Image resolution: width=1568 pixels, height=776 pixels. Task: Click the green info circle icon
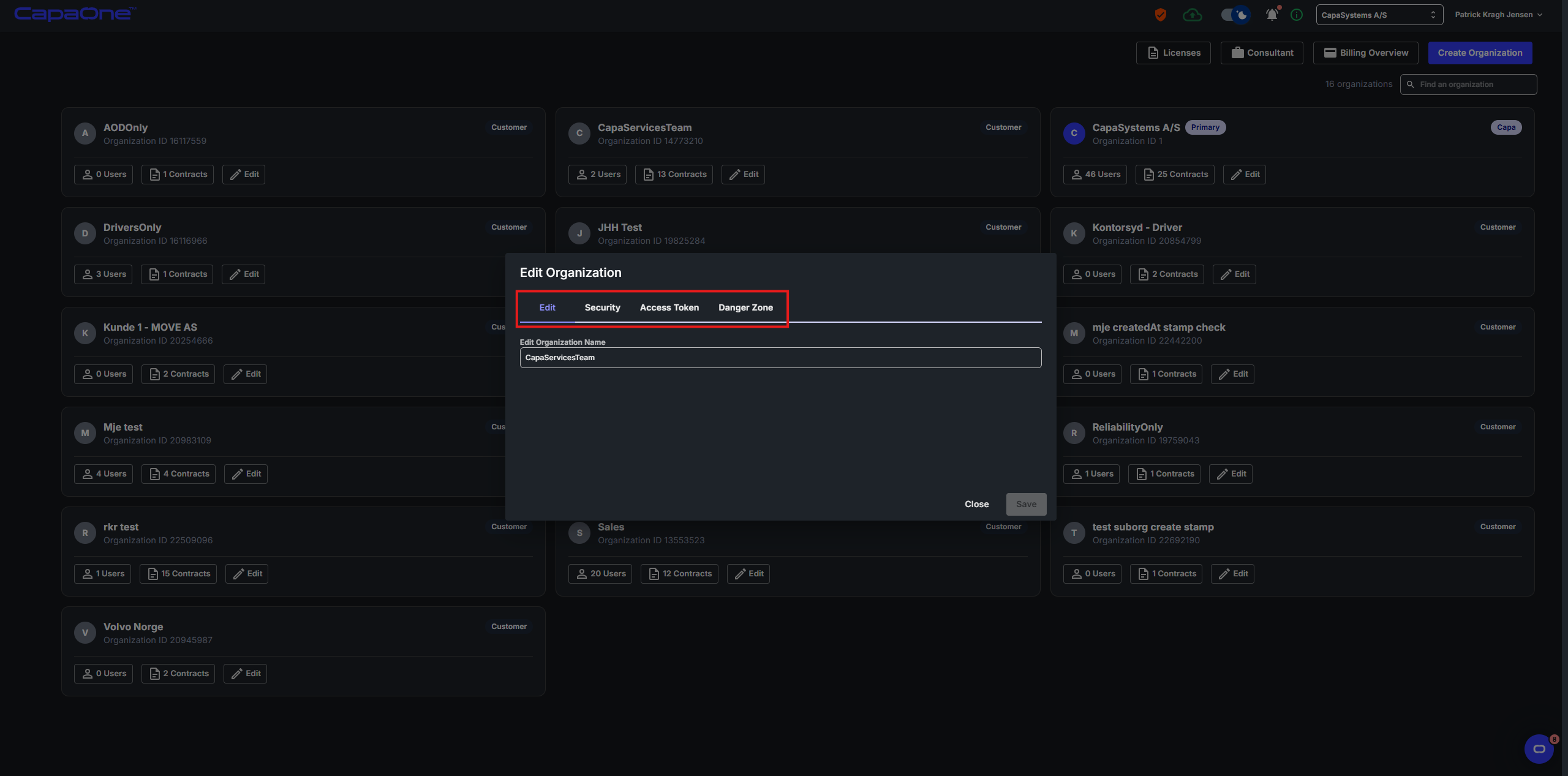(1297, 15)
